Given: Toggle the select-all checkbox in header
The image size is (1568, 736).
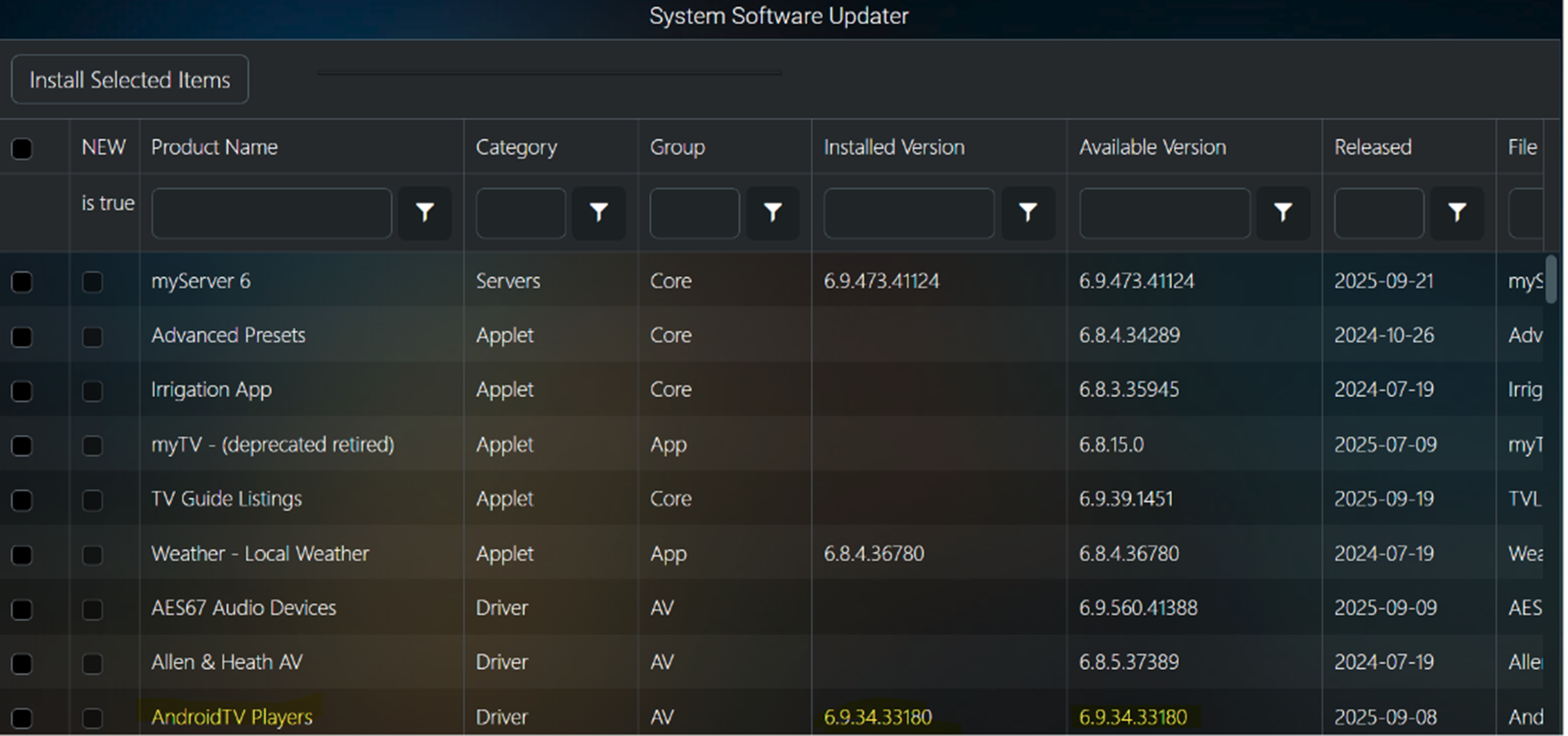Looking at the screenshot, I should pyautogui.click(x=22, y=149).
